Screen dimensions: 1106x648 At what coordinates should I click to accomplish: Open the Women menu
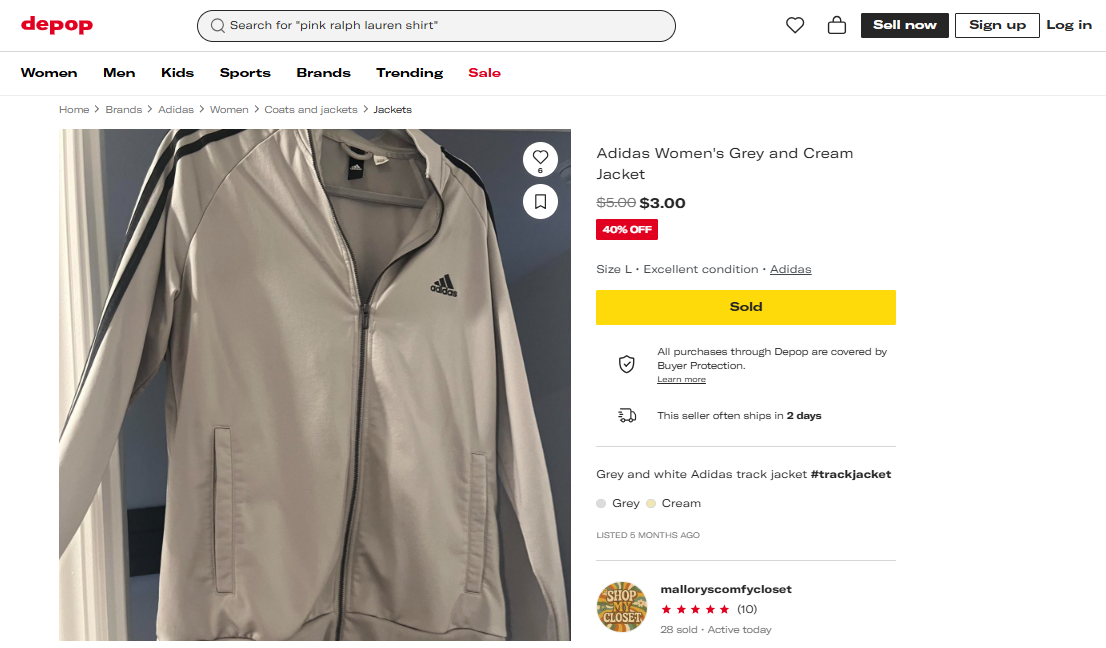(x=49, y=73)
